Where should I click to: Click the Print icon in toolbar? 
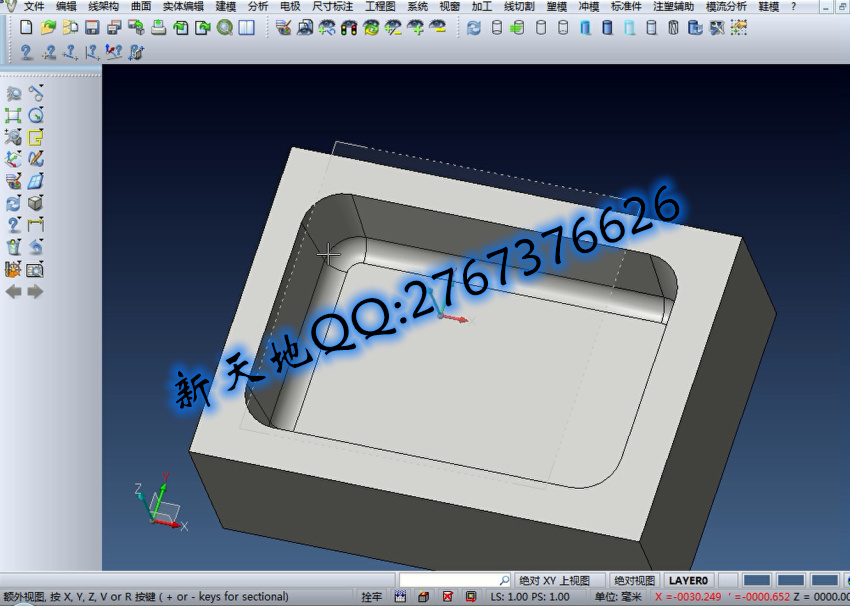[x=158, y=27]
